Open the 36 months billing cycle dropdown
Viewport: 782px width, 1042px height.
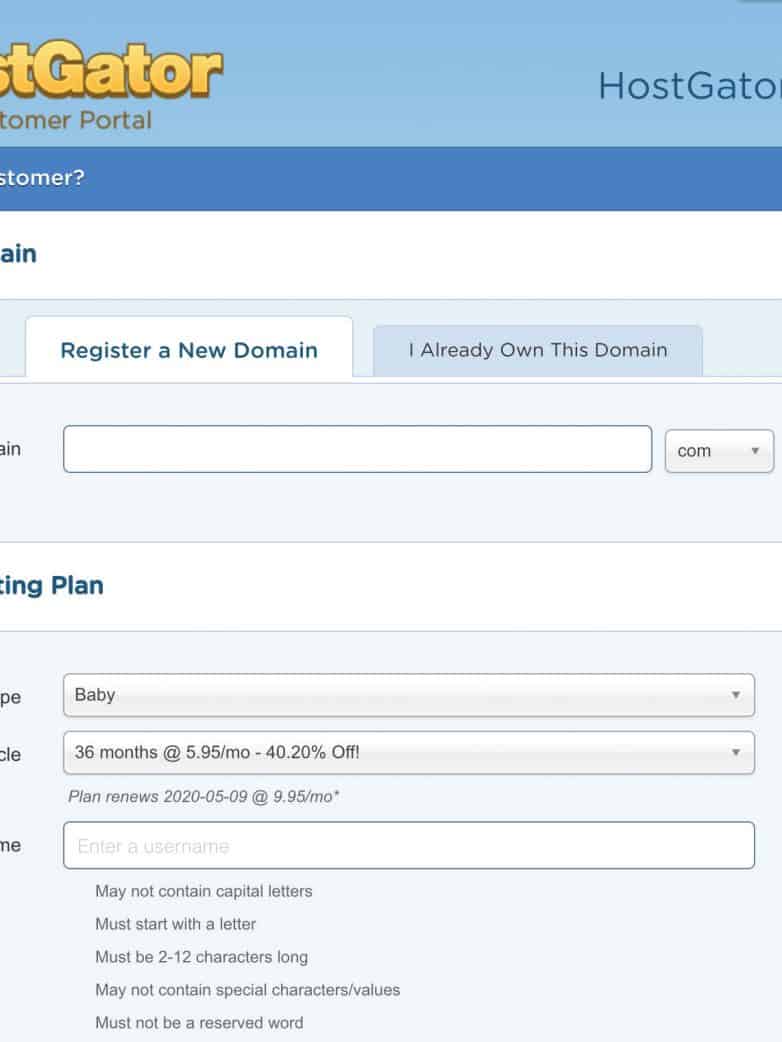(408, 752)
